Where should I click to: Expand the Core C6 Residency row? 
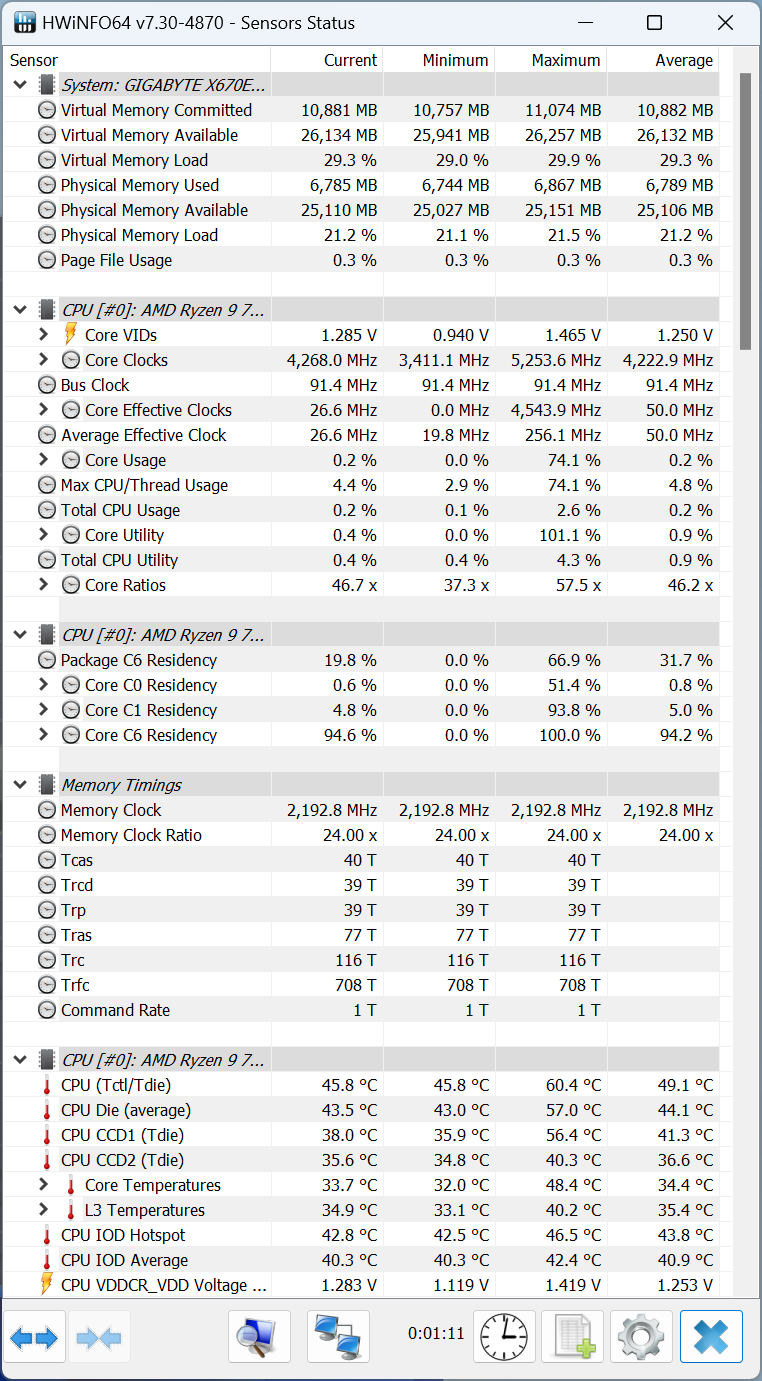click(x=43, y=735)
